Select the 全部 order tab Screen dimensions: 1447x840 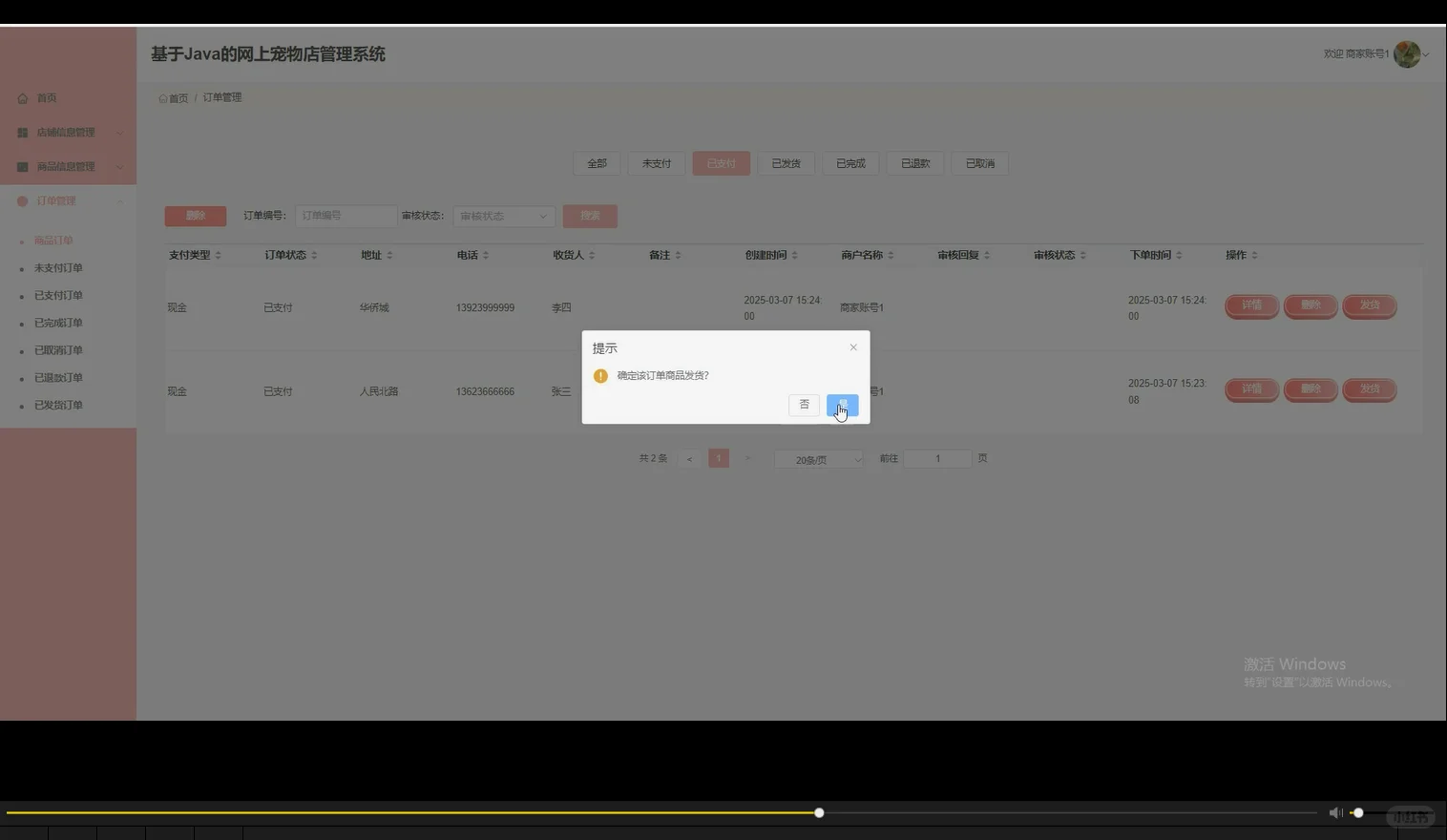tap(597, 164)
